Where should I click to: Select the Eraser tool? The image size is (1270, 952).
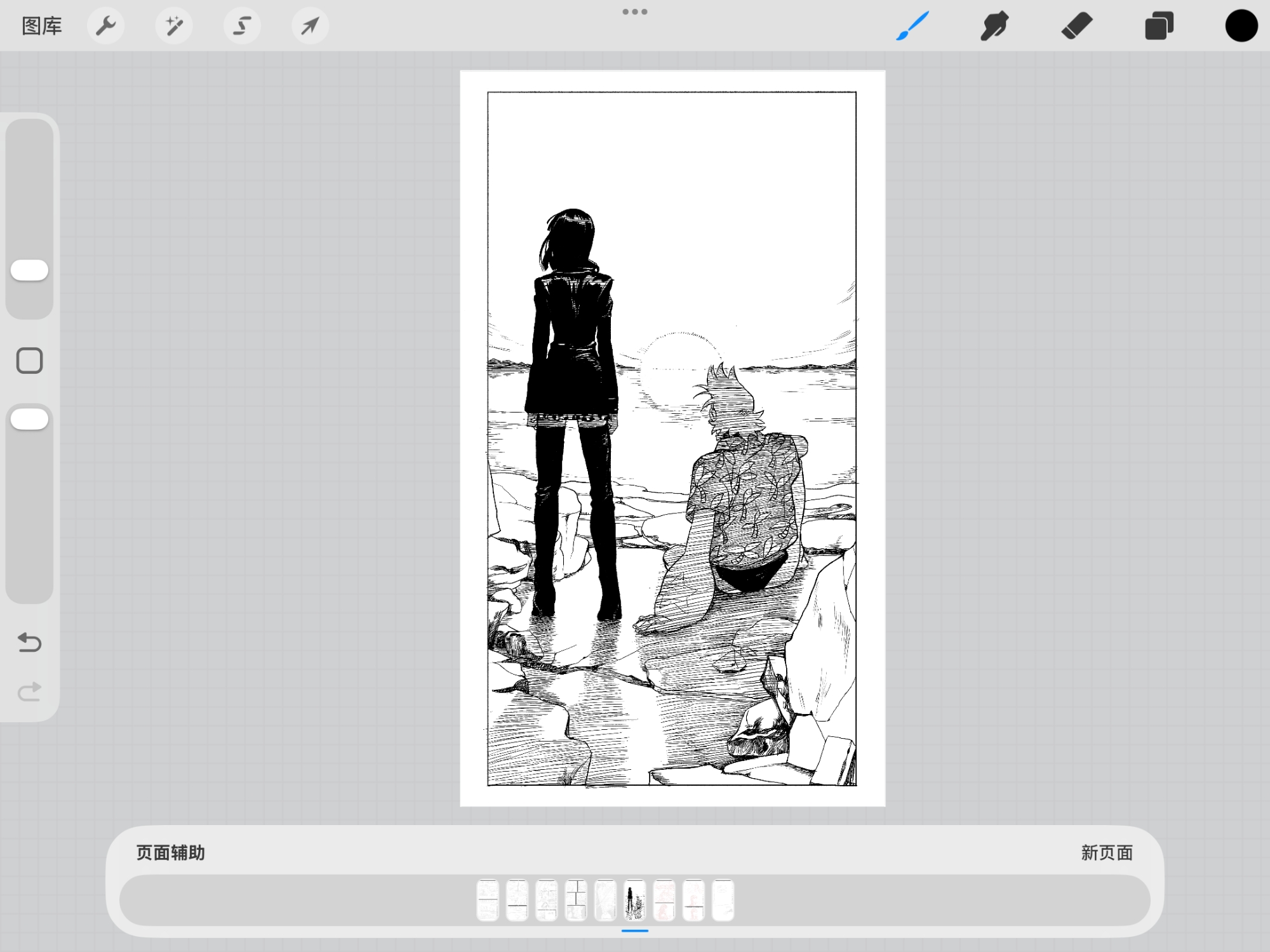click(1077, 26)
